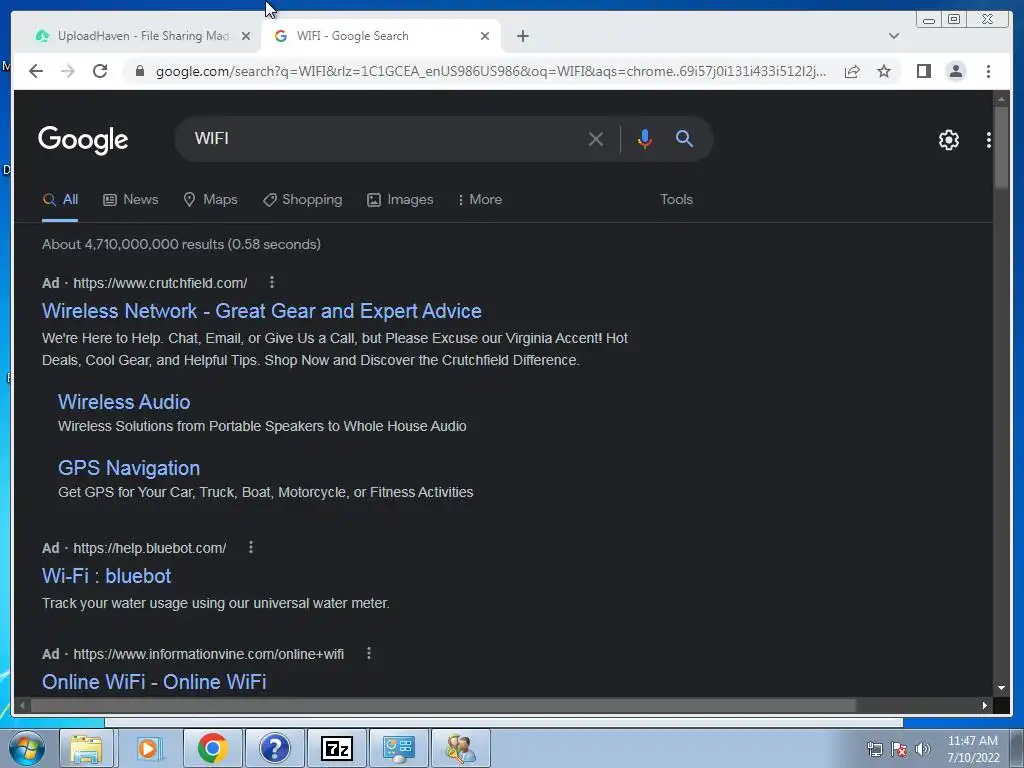
Task: Clear the search box text
Action: (x=595, y=139)
